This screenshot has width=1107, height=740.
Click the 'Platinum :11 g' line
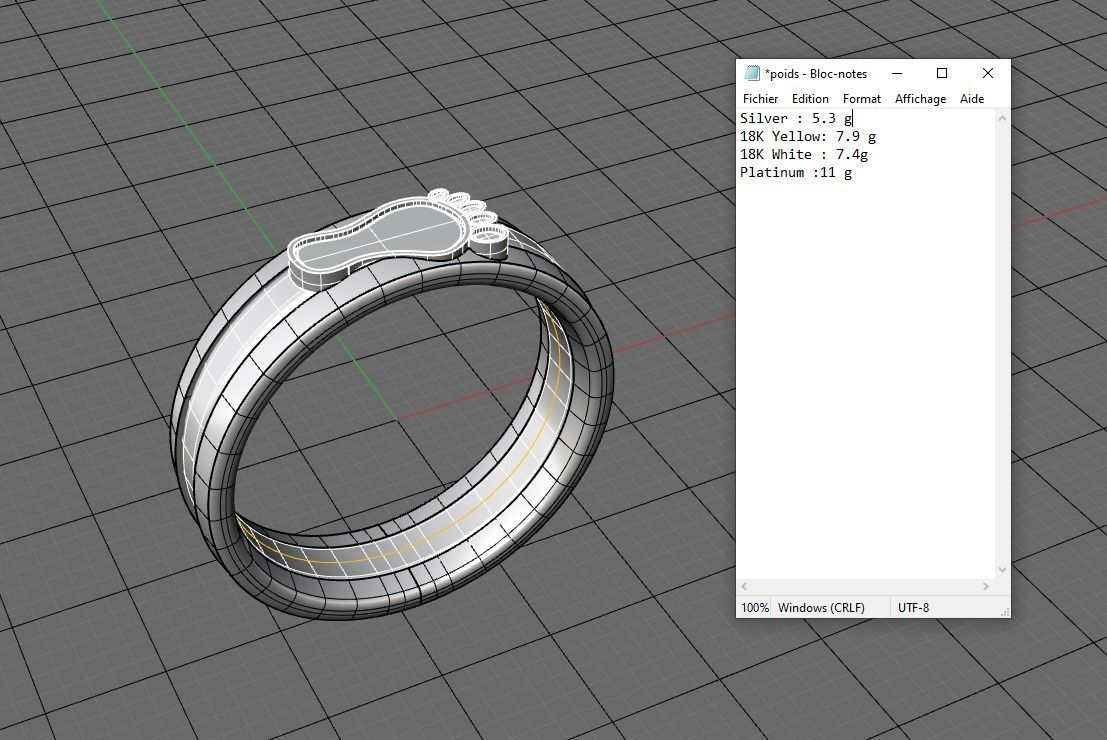tap(796, 172)
